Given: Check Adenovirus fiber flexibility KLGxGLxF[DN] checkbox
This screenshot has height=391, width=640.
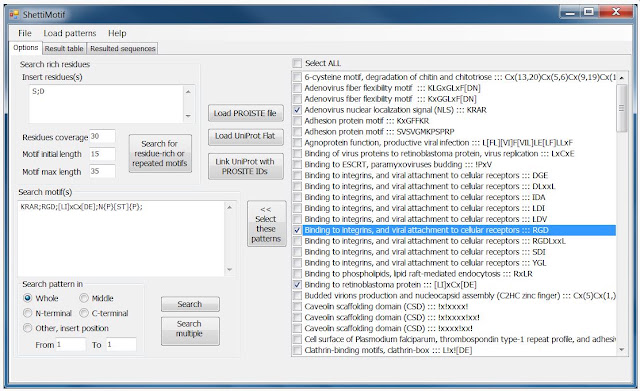Looking at the screenshot, I should tap(297, 88).
